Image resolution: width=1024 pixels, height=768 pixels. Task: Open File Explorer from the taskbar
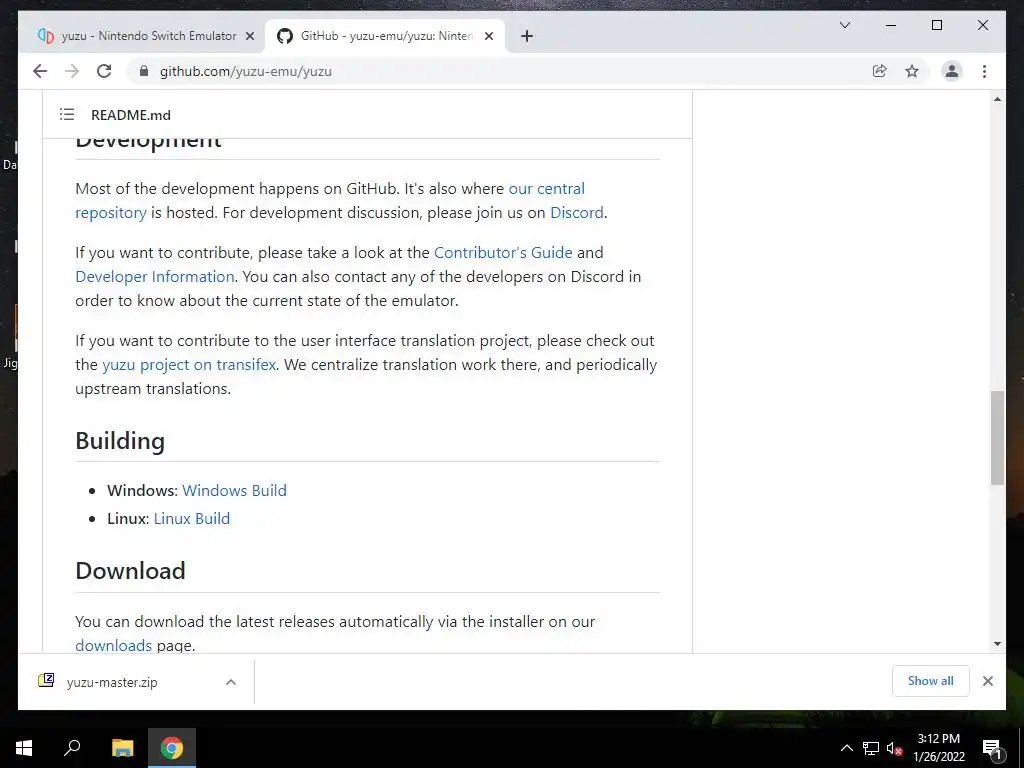(x=122, y=748)
